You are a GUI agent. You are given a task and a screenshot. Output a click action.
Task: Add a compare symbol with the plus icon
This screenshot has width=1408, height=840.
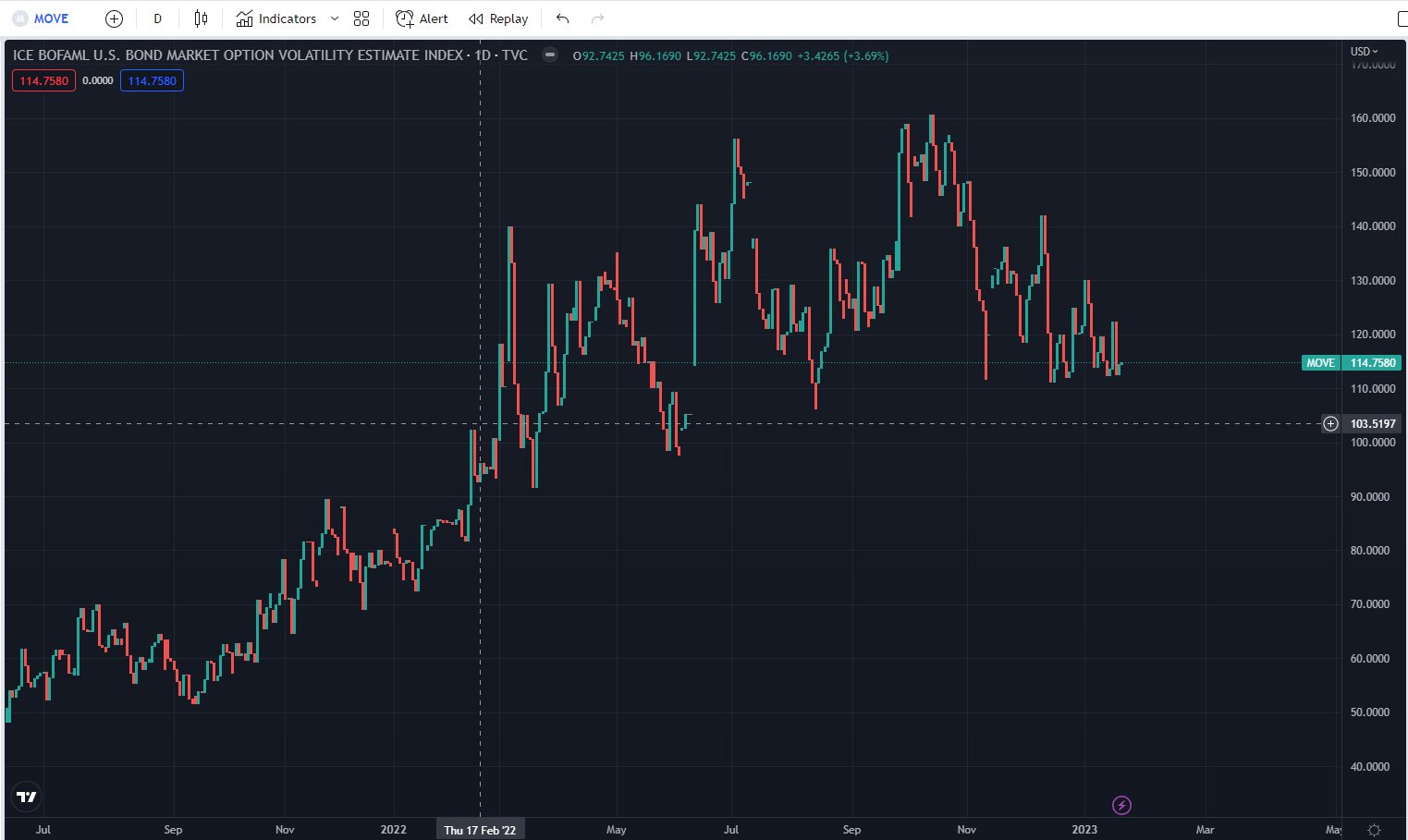tap(114, 18)
